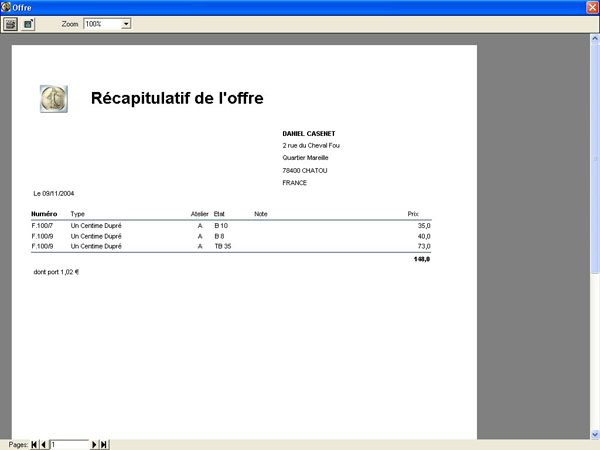600x450 pixels.
Task: Click scrollbar down arrow
Action: click(x=595, y=434)
